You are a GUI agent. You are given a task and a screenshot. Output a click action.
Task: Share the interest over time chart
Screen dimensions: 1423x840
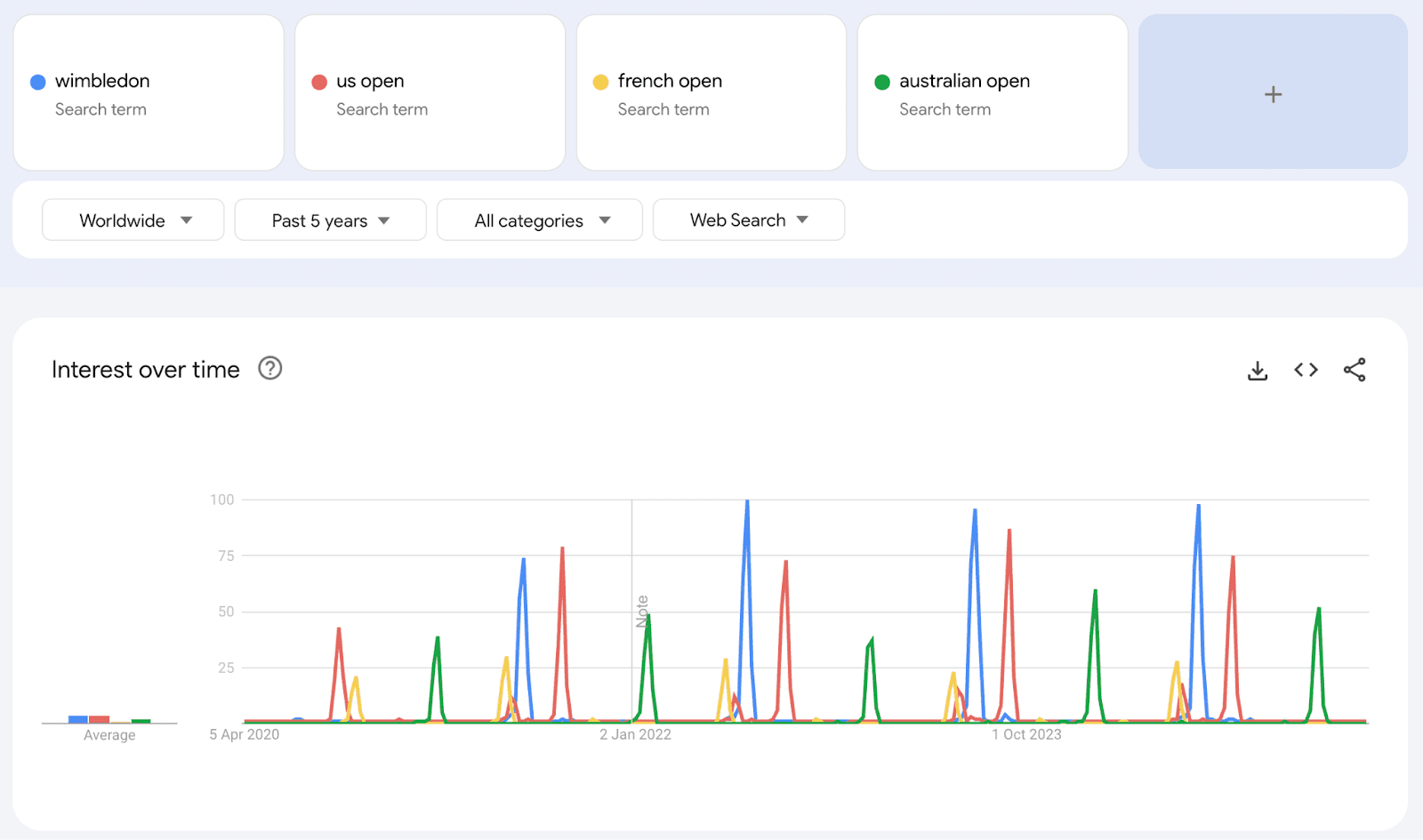(x=1354, y=370)
